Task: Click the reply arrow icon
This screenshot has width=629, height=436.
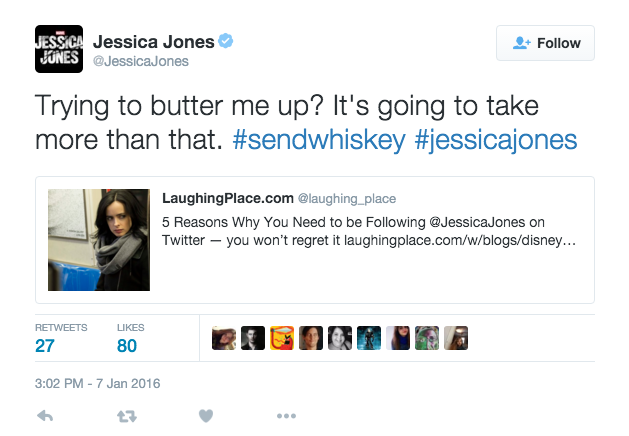Action: coord(44,416)
